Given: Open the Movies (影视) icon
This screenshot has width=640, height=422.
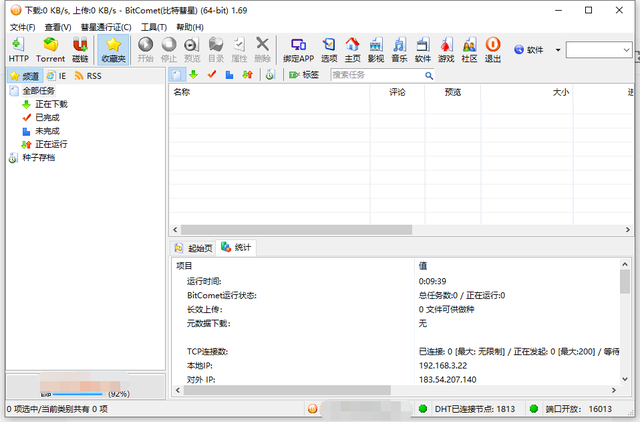Looking at the screenshot, I should pos(376,50).
